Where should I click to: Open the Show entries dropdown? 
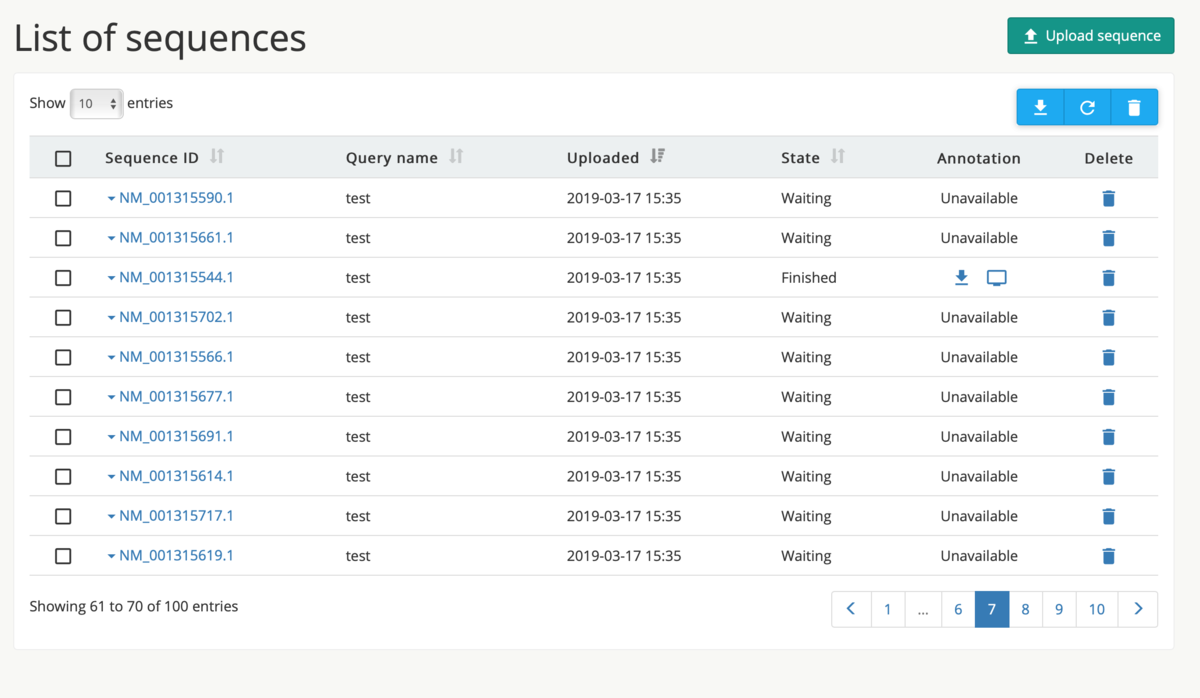coord(96,103)
